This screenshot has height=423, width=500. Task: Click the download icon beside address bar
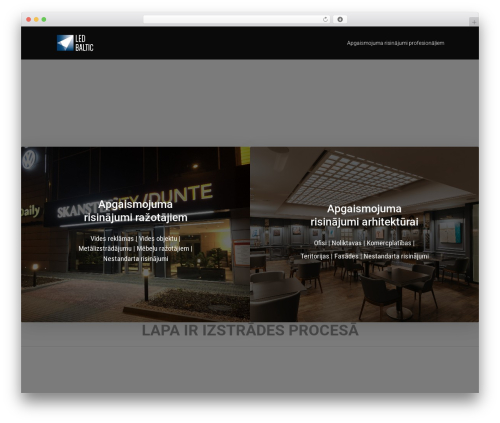[340, 19]
